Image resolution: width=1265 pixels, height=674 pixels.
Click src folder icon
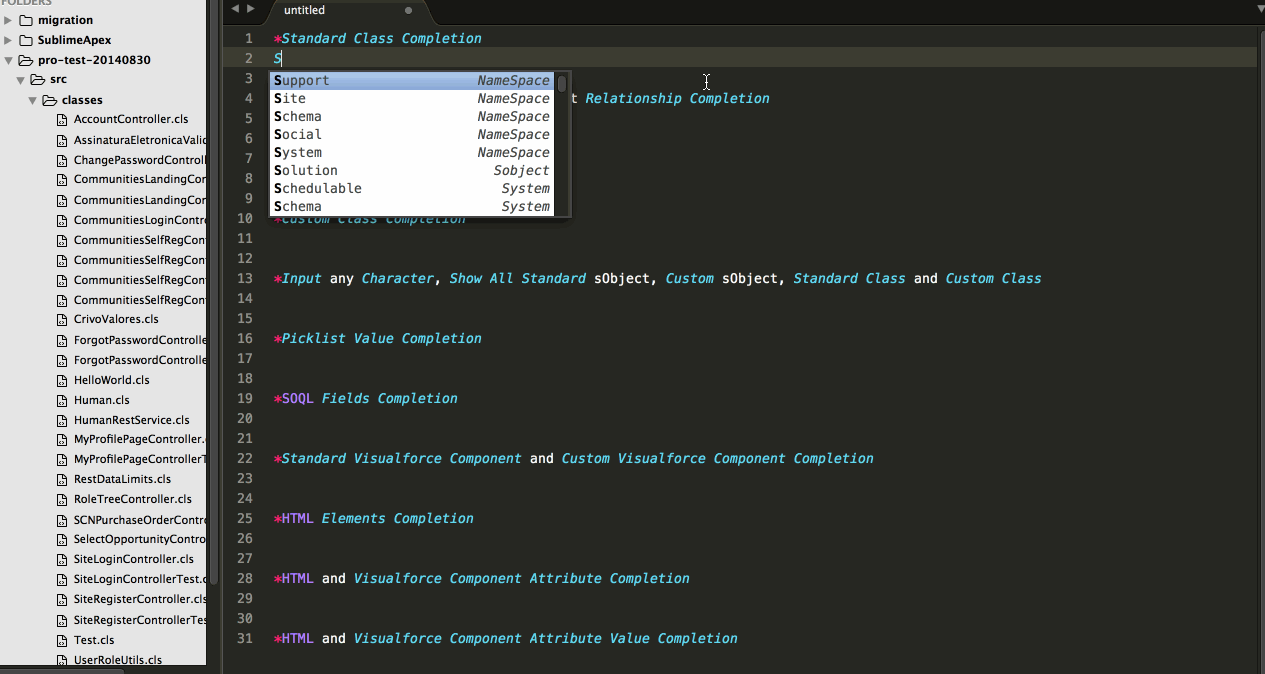pyautogui.click(x=38, y=79)
